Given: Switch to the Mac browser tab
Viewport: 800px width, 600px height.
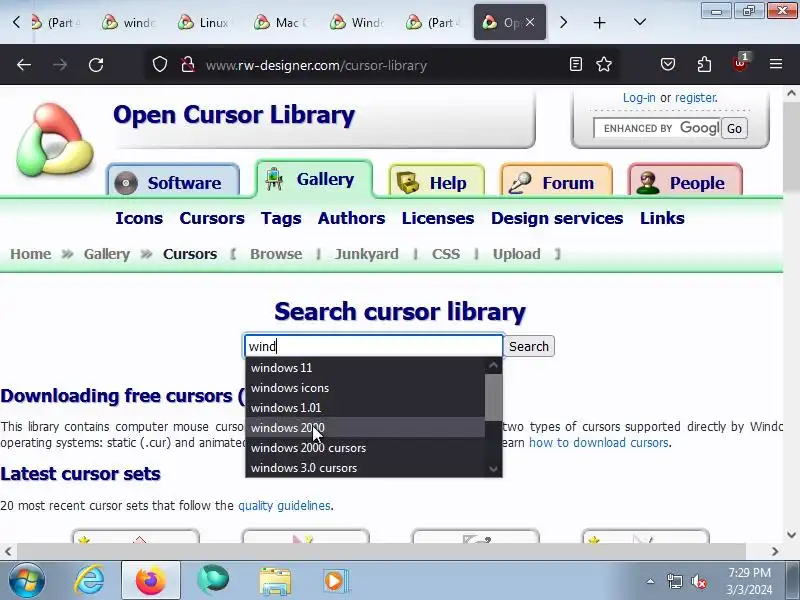Looking at the screenshot, I should click(281, 22).
